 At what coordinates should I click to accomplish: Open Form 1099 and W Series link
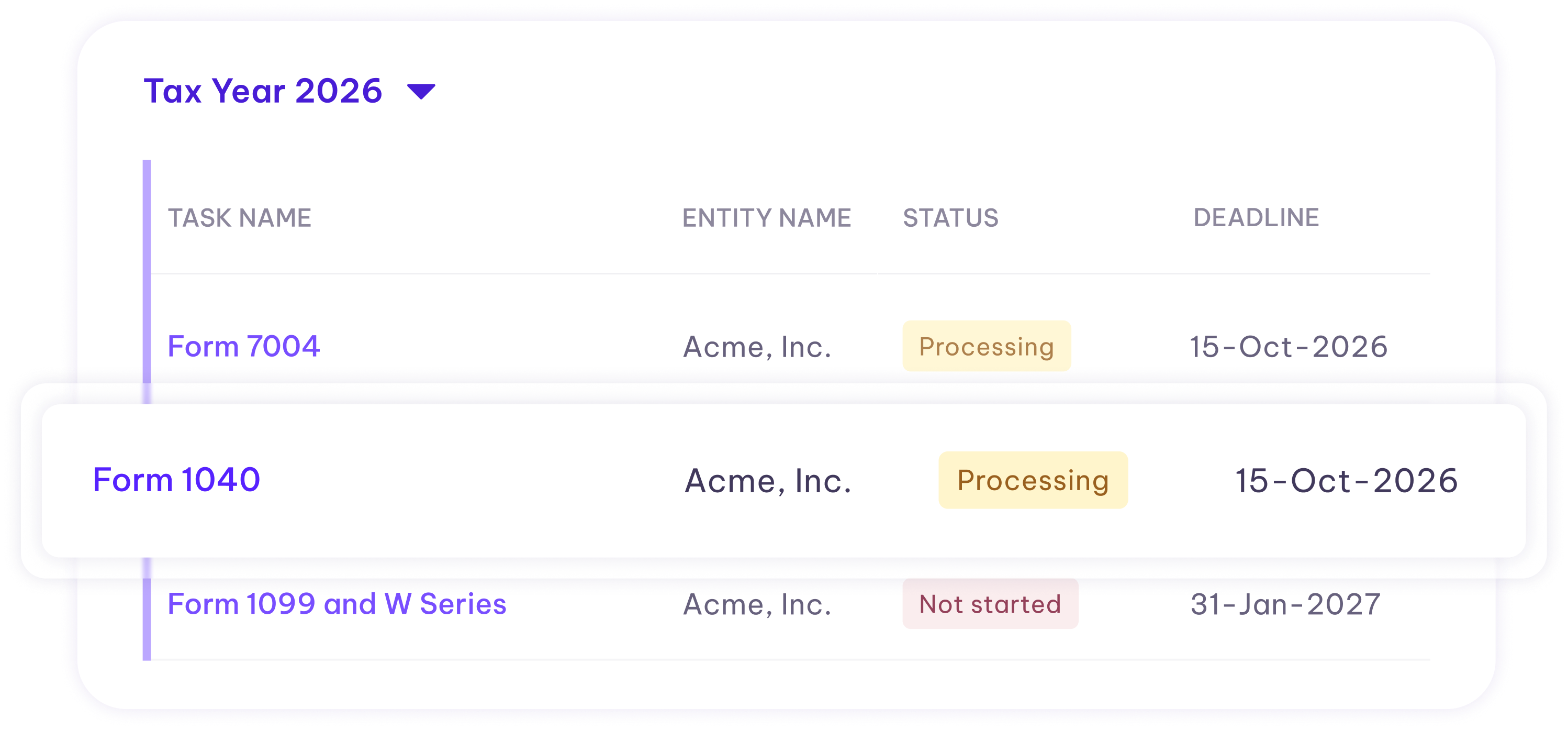pyautogui.click(x=337, y=604)
